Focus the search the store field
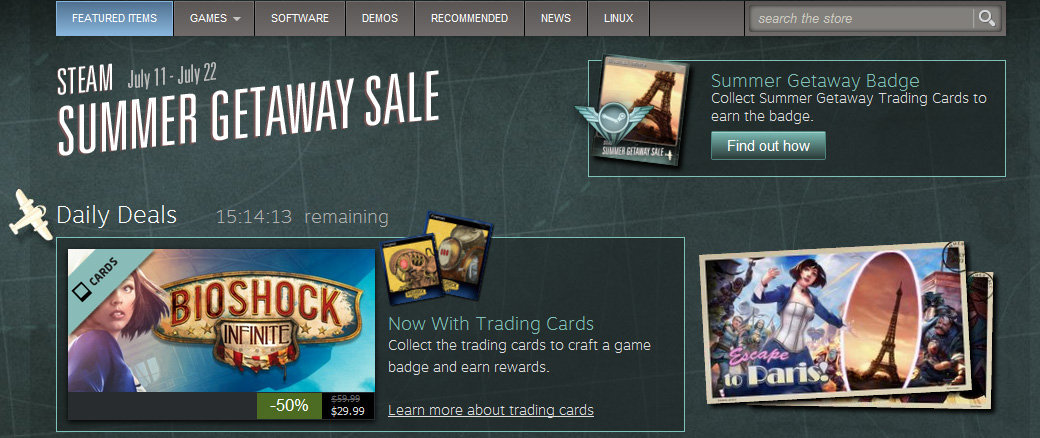This screenshot has width=1040, height=438. pos(862,19)
